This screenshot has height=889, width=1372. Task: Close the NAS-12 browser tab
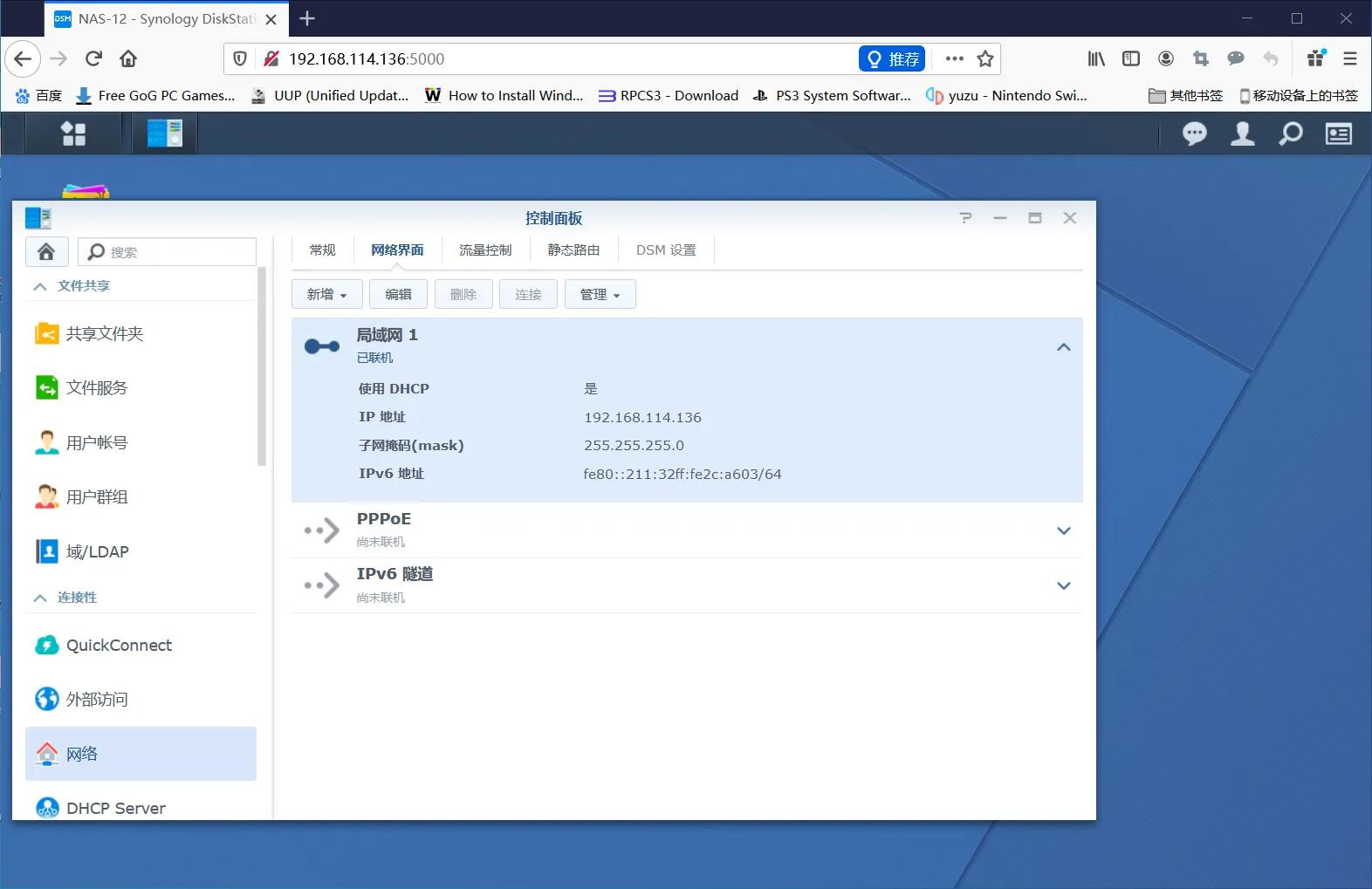pyautogui.click(x=271, y=19)
